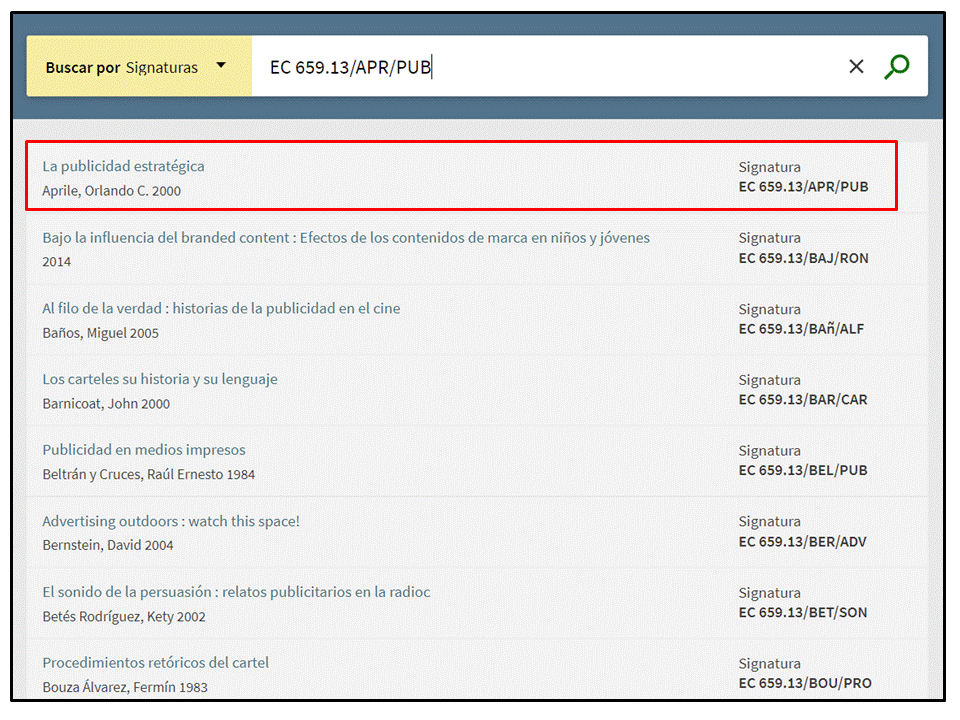
Task: Open El sonido de la persuasión result
Action: [x=236, y=592]
